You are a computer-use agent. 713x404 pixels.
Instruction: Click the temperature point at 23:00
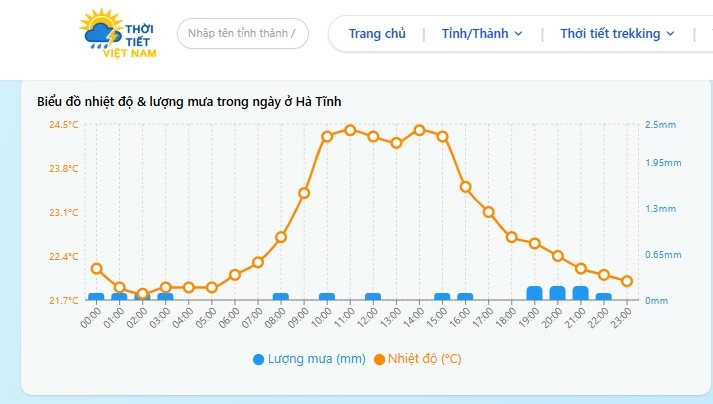click(627, 281)
